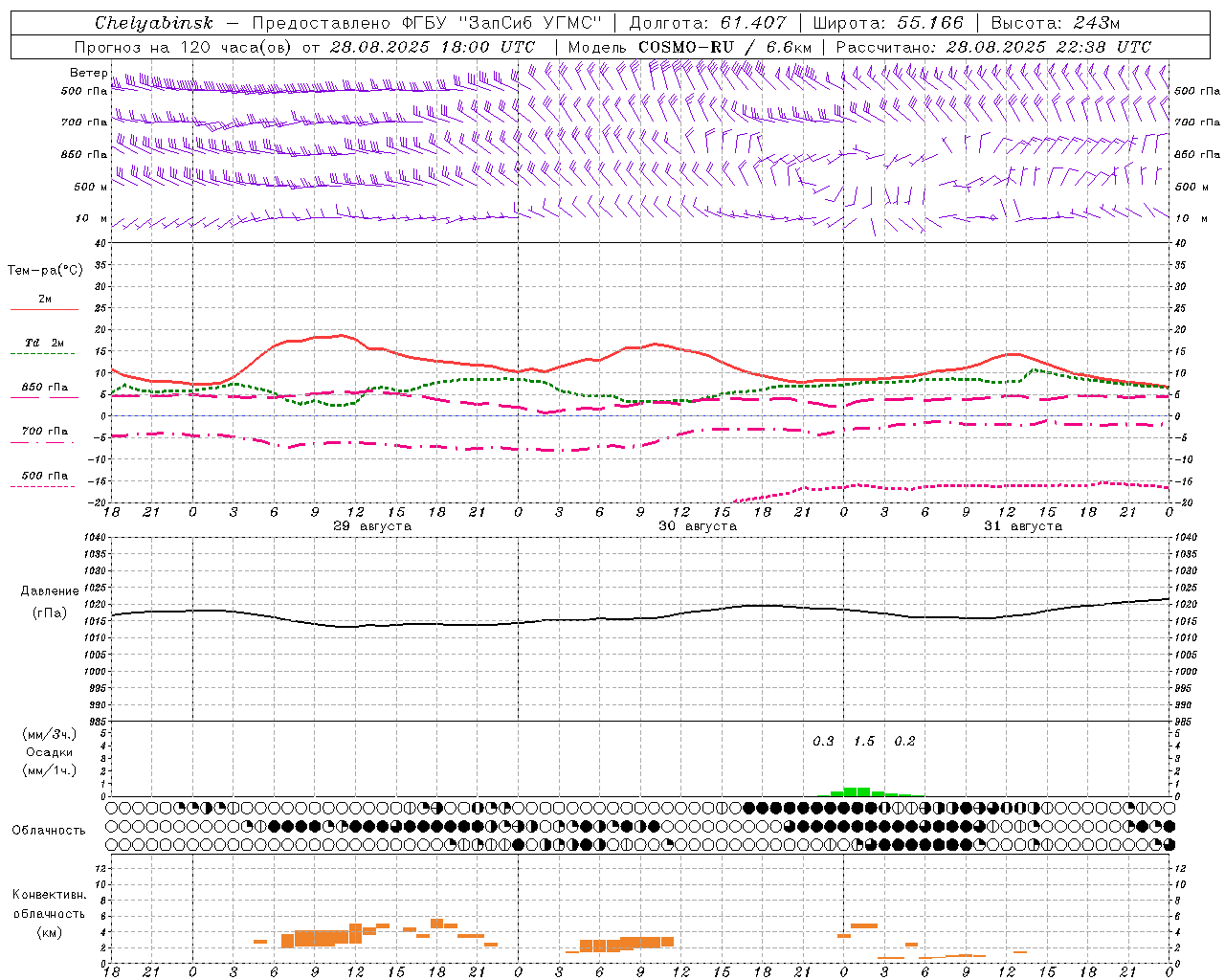
Task: Click the 850 гПа temperature legend entry
Action: (x=44, y=388)
